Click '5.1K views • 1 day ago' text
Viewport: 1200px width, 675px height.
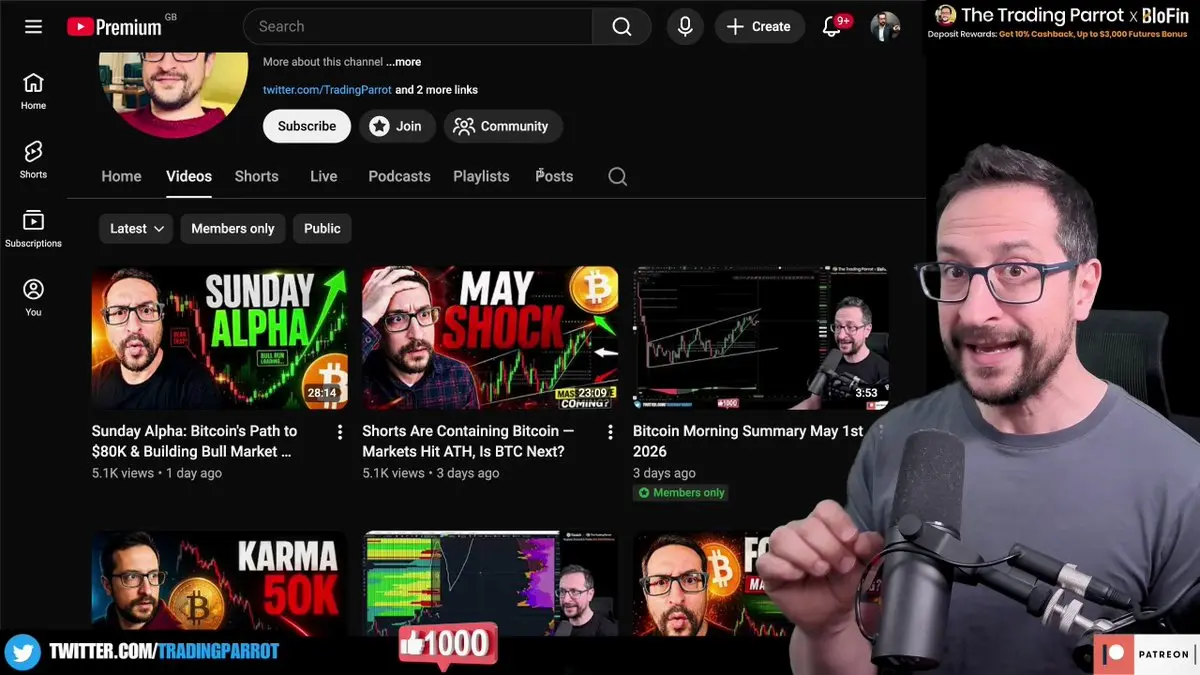157,473
